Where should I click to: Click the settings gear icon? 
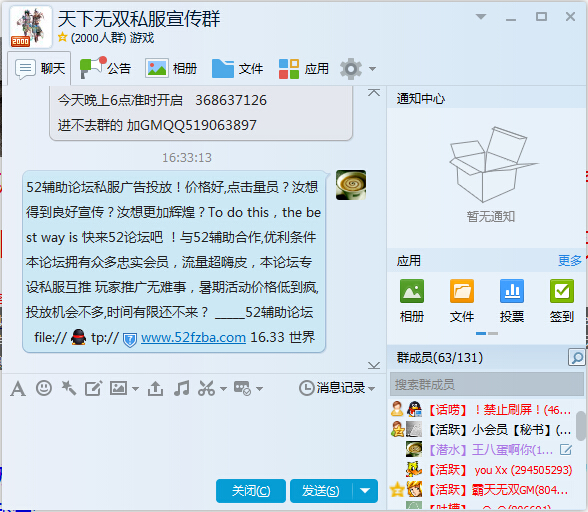[351, 69]
